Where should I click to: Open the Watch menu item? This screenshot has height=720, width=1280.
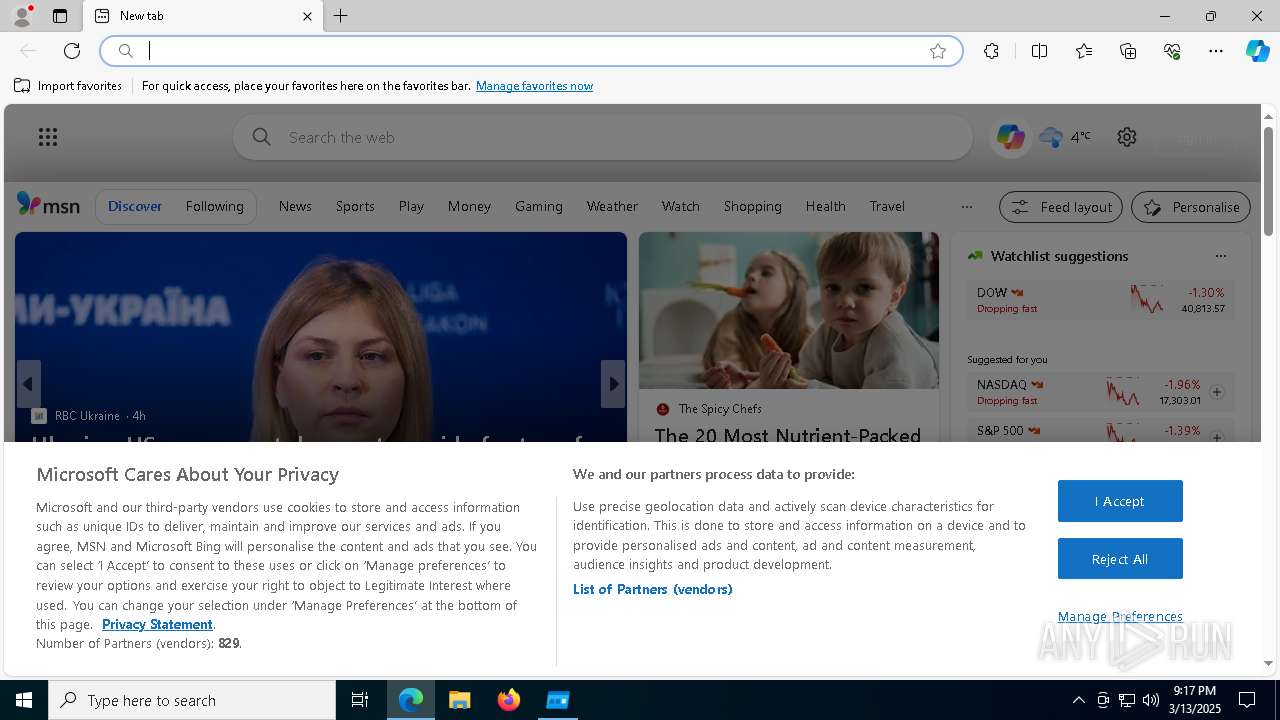click(x=680, y=206)
